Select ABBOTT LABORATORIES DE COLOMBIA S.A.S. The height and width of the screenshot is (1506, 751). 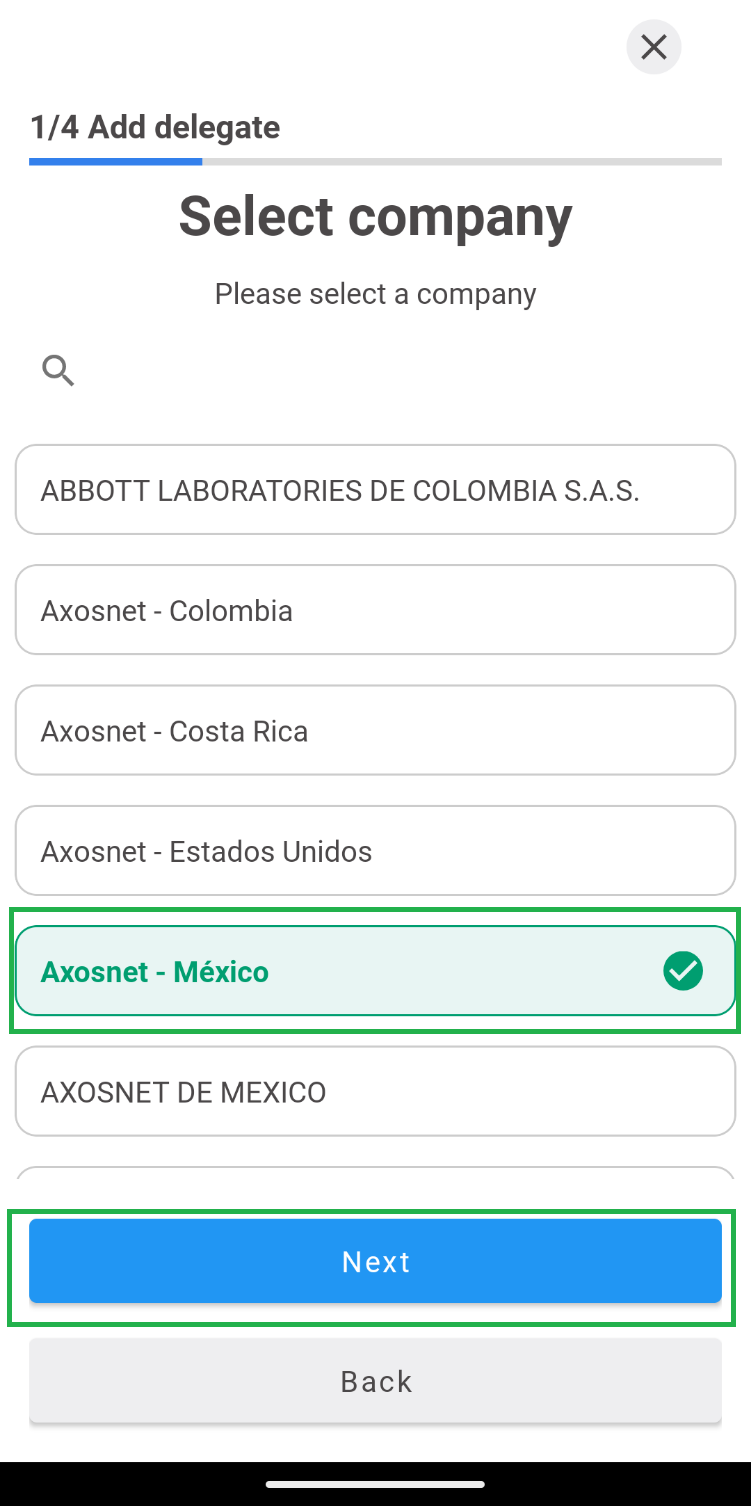[375, 490]
